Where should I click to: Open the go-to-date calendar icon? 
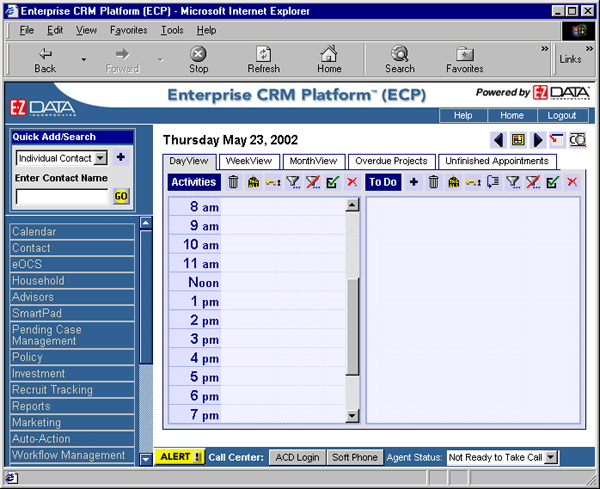tap(557, 140)
